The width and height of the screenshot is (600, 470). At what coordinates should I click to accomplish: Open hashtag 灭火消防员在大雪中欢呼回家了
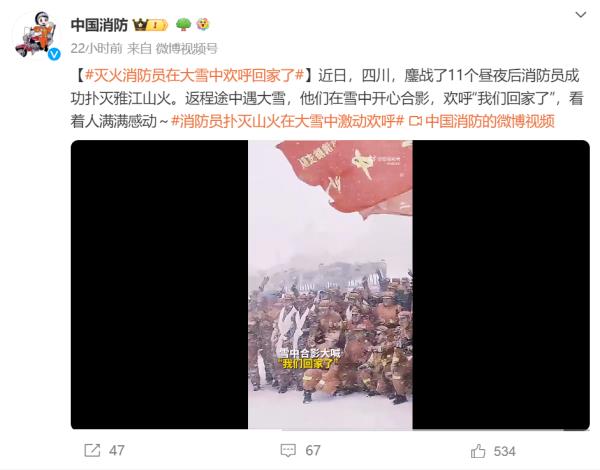coord(194,75)
